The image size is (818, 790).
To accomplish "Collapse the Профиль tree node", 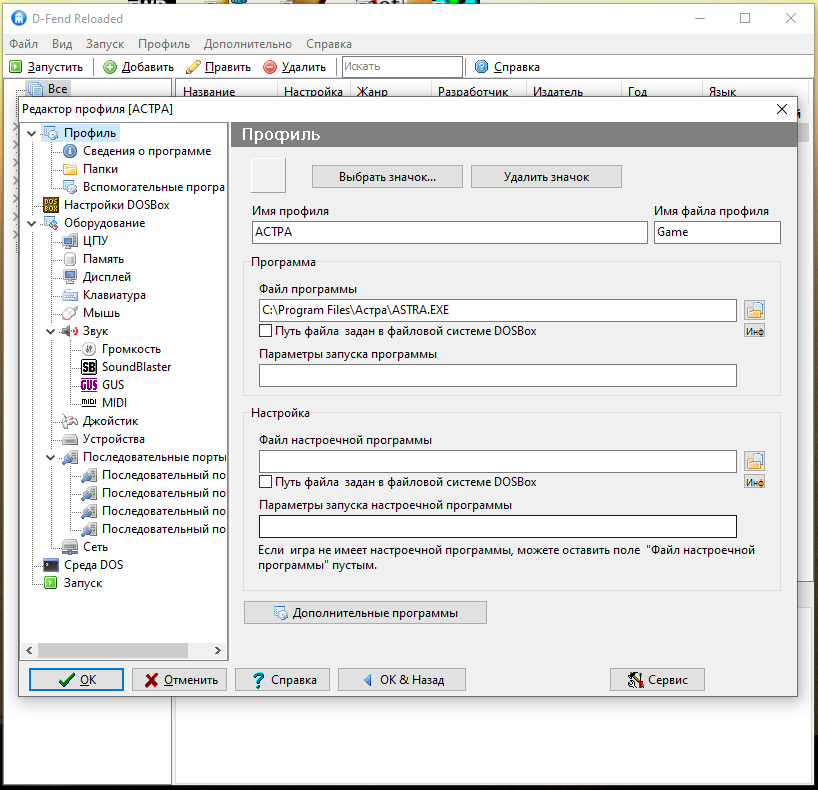I will 31,134.
